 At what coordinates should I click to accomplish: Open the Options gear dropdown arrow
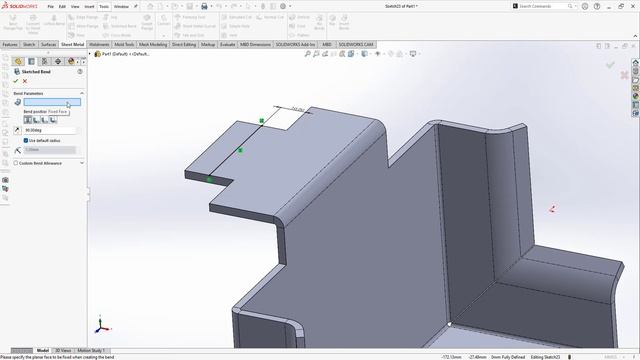290,7
